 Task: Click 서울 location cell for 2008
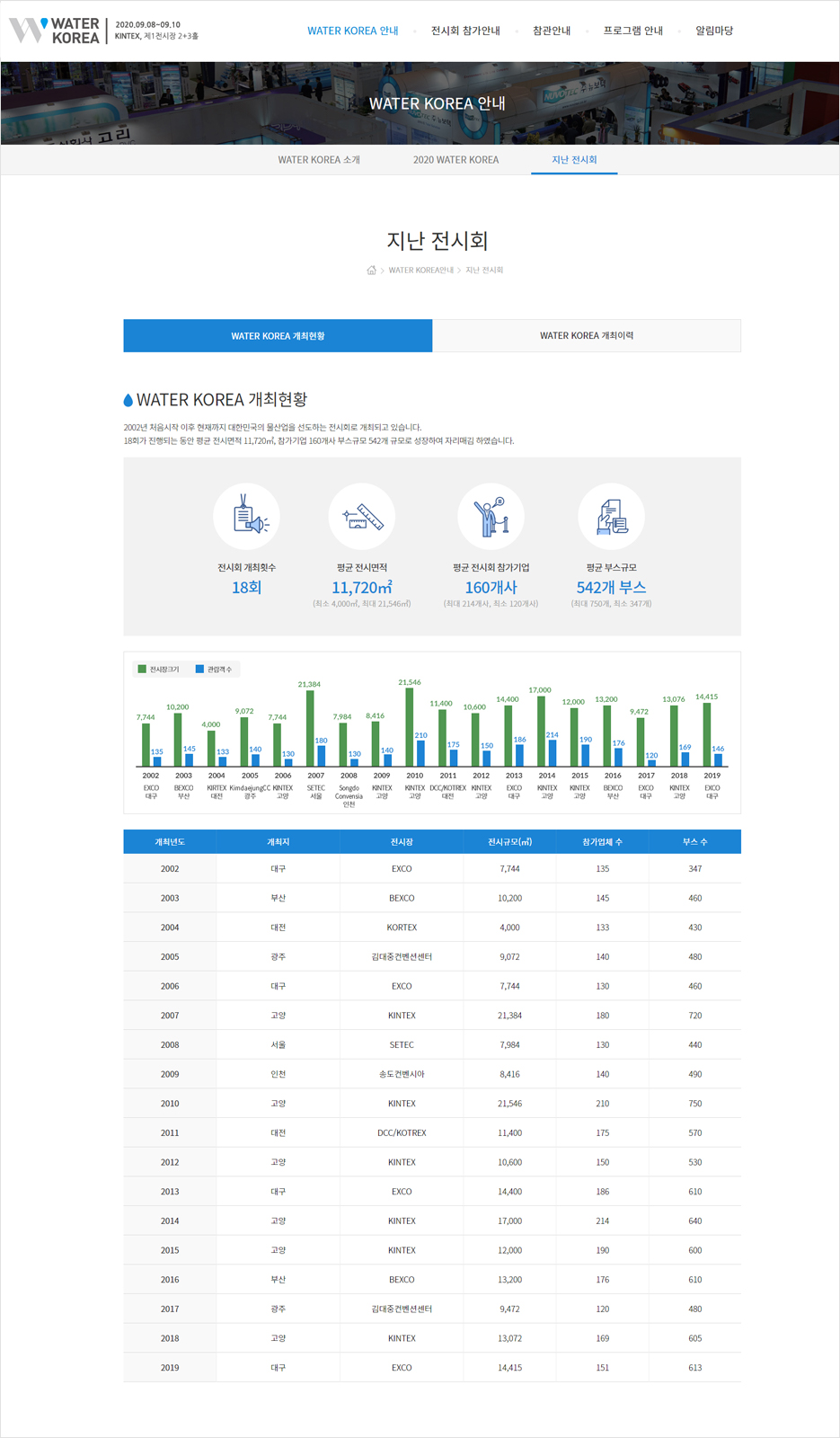click(279, 1045)
